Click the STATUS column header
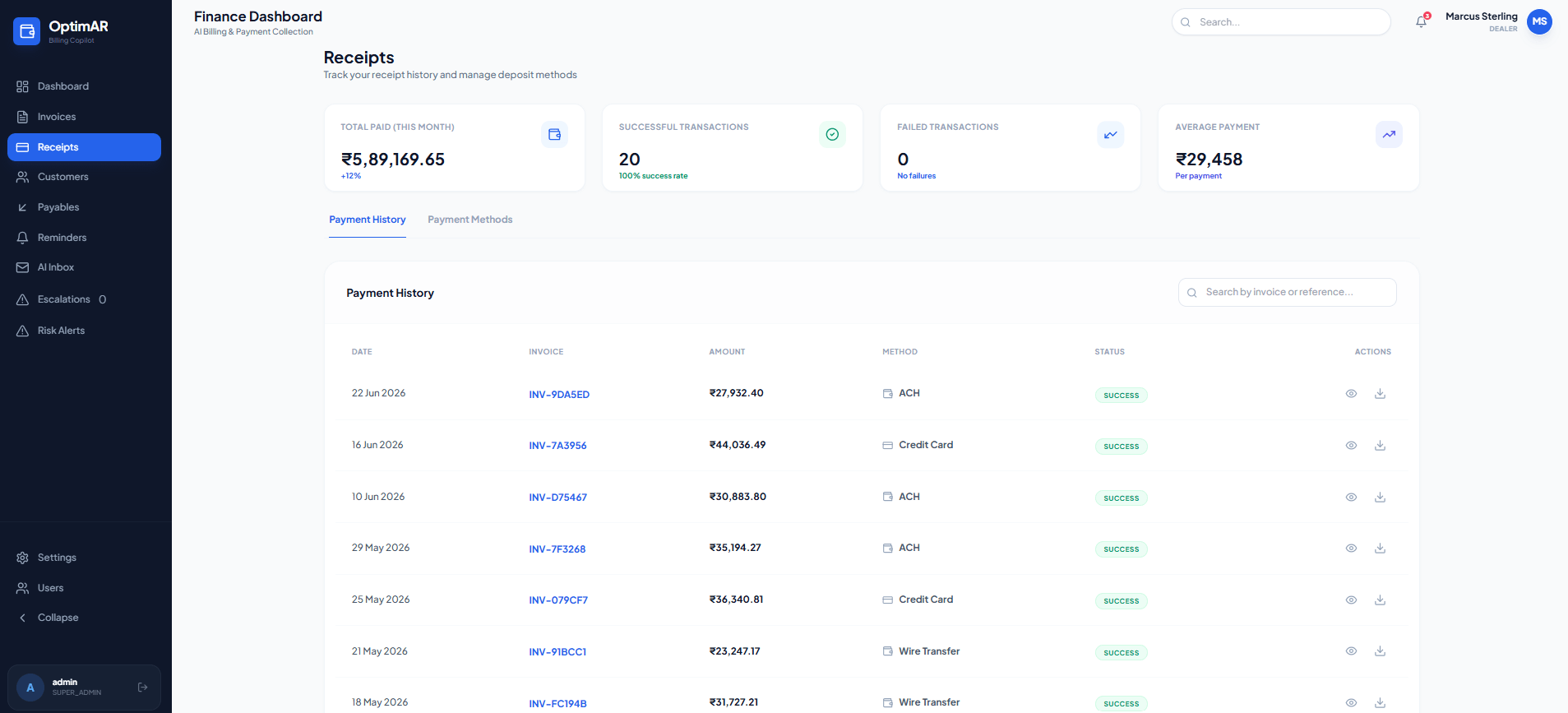The width and height of the screenshot is (1568, 713). (1109, 352)
